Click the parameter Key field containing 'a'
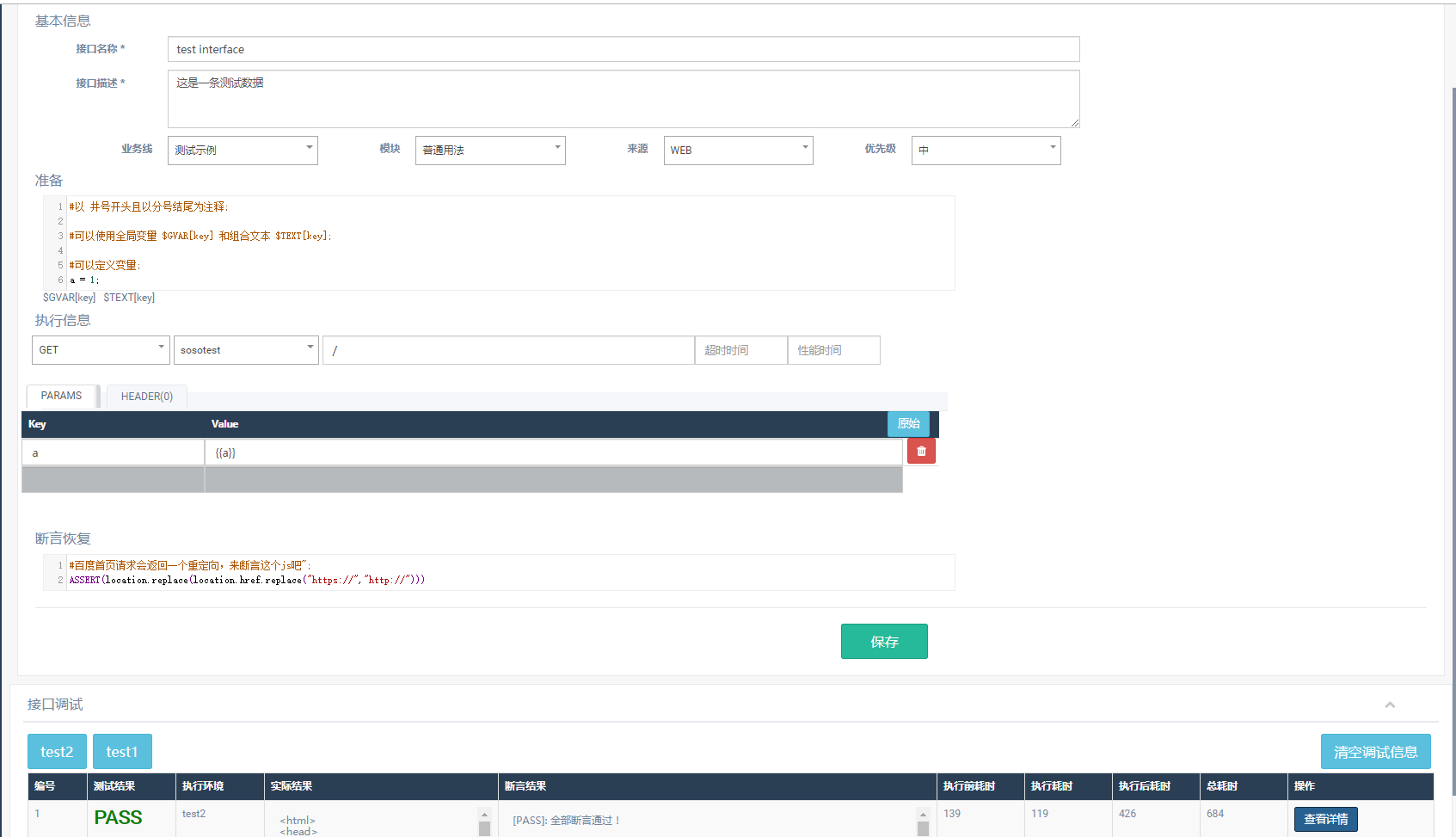Viewport: 1456px width, 837px height. (x=113, y=452)
